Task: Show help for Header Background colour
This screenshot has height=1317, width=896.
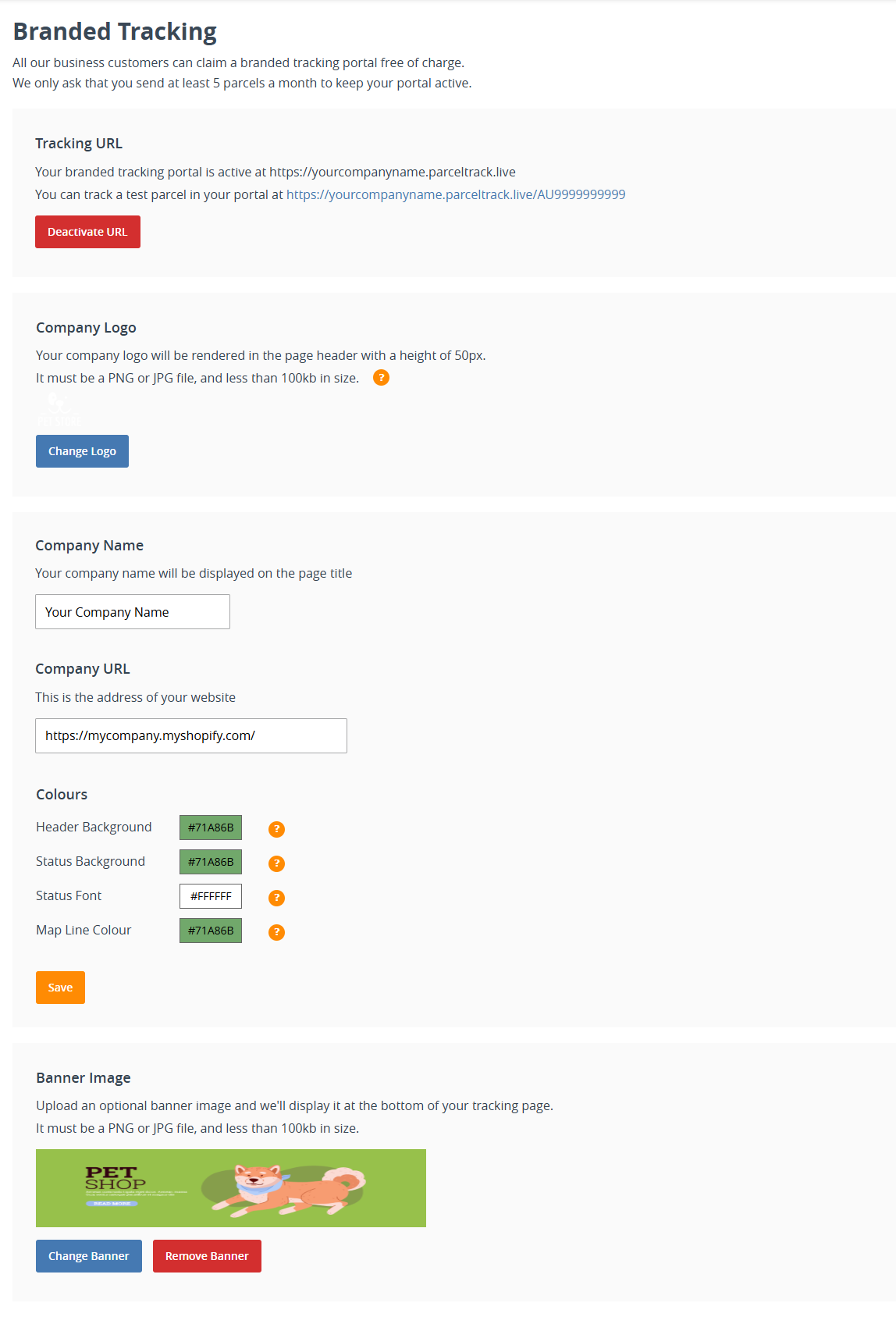Action: click(x=276, y=829)
